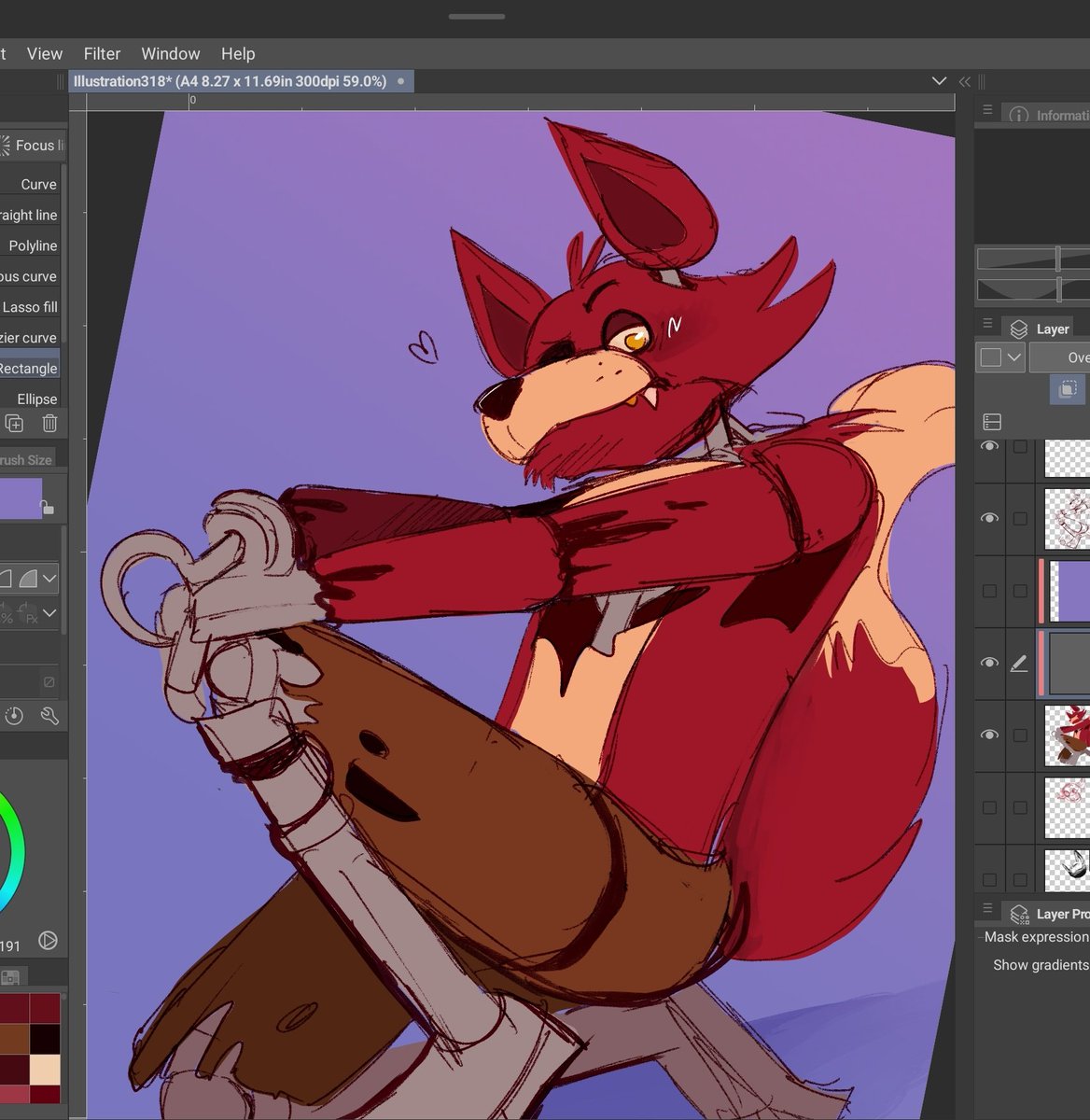Viewport: 1090px width, 1120px height.
Task: Expand the canvas tab list chevron
Action: pos(939,81)
